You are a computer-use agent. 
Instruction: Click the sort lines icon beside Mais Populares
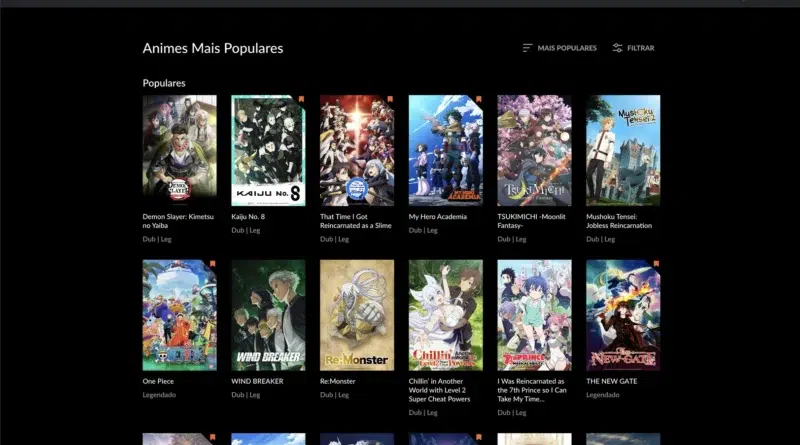528,48
